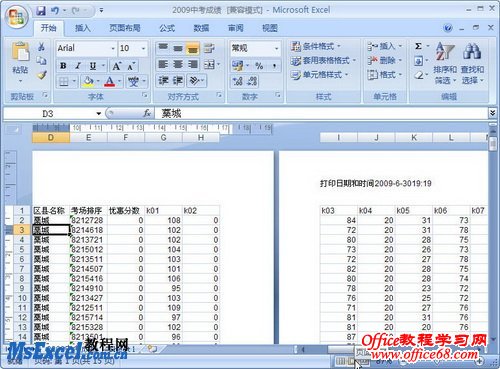Toggle bottom vertical alignment
Image resolution: width=500 pixels, height=369 pixels.
tap(193, 48)
